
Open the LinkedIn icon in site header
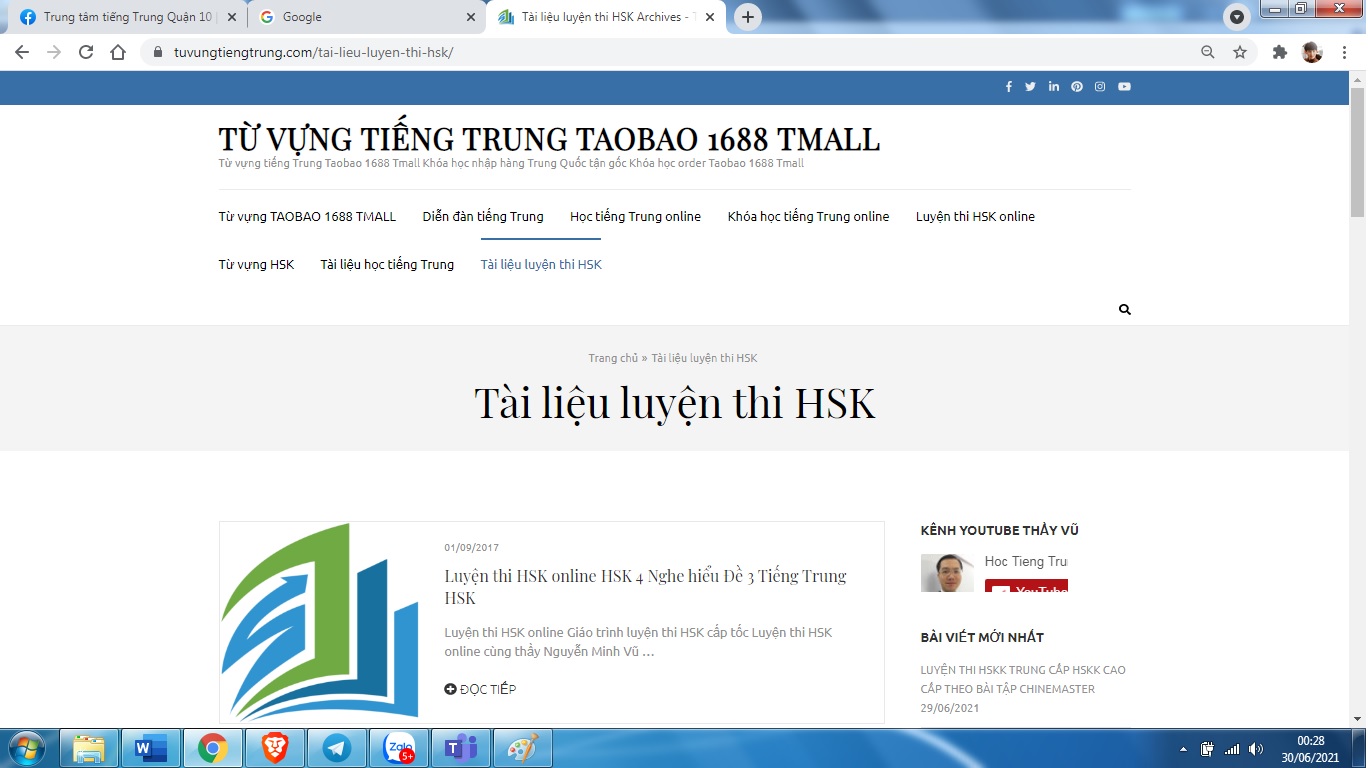tap(1054, 87)
